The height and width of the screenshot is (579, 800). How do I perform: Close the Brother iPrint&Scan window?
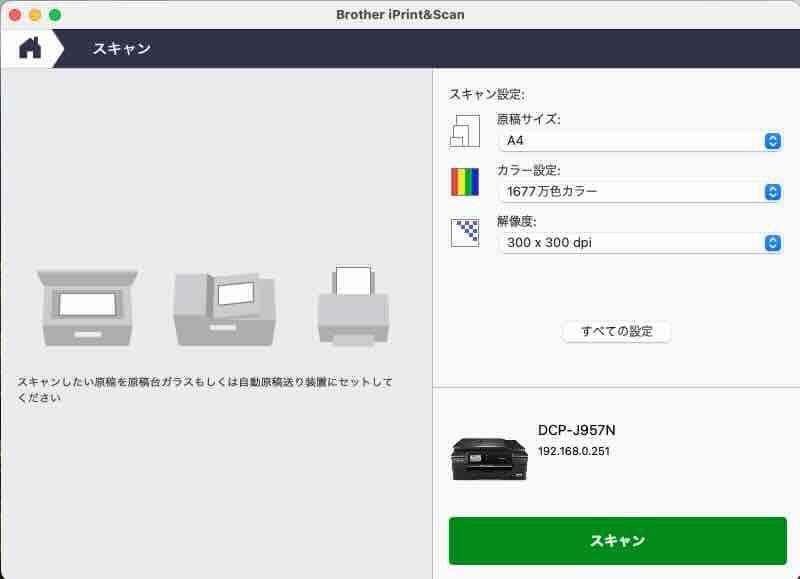(x=15, y=15)
